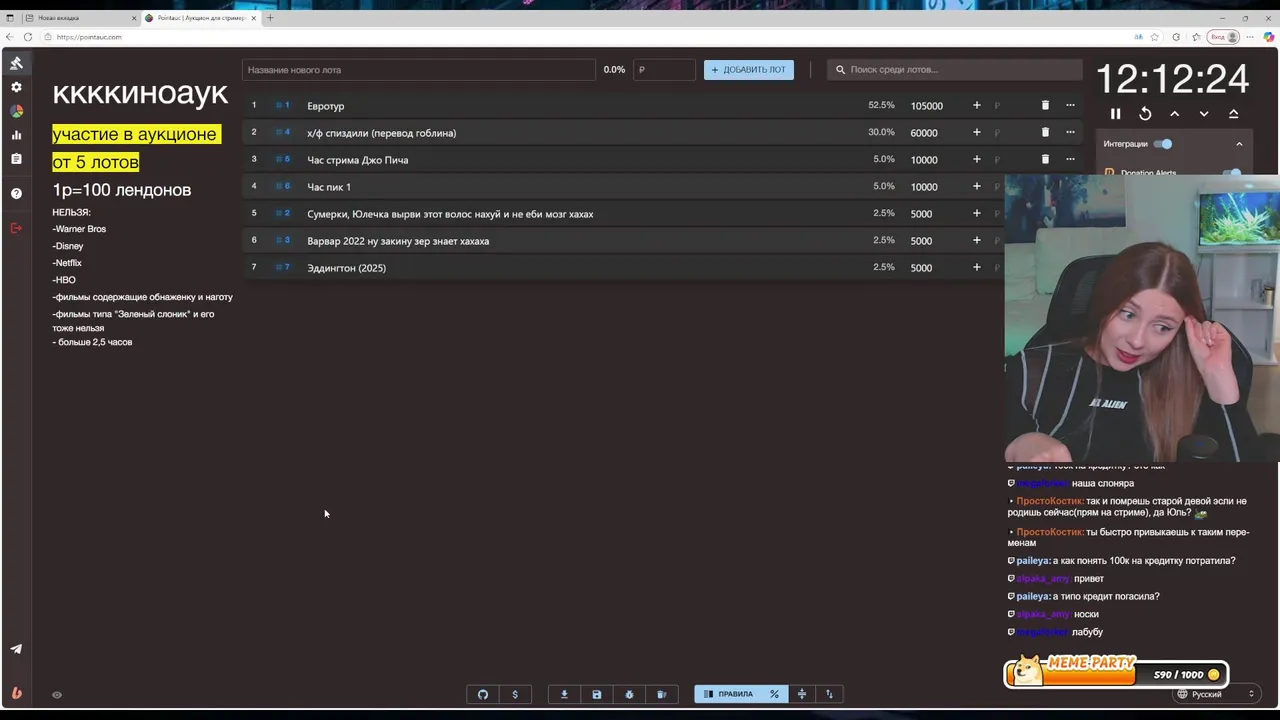Add amount to Сумерки lot with plus

(977, 213)
